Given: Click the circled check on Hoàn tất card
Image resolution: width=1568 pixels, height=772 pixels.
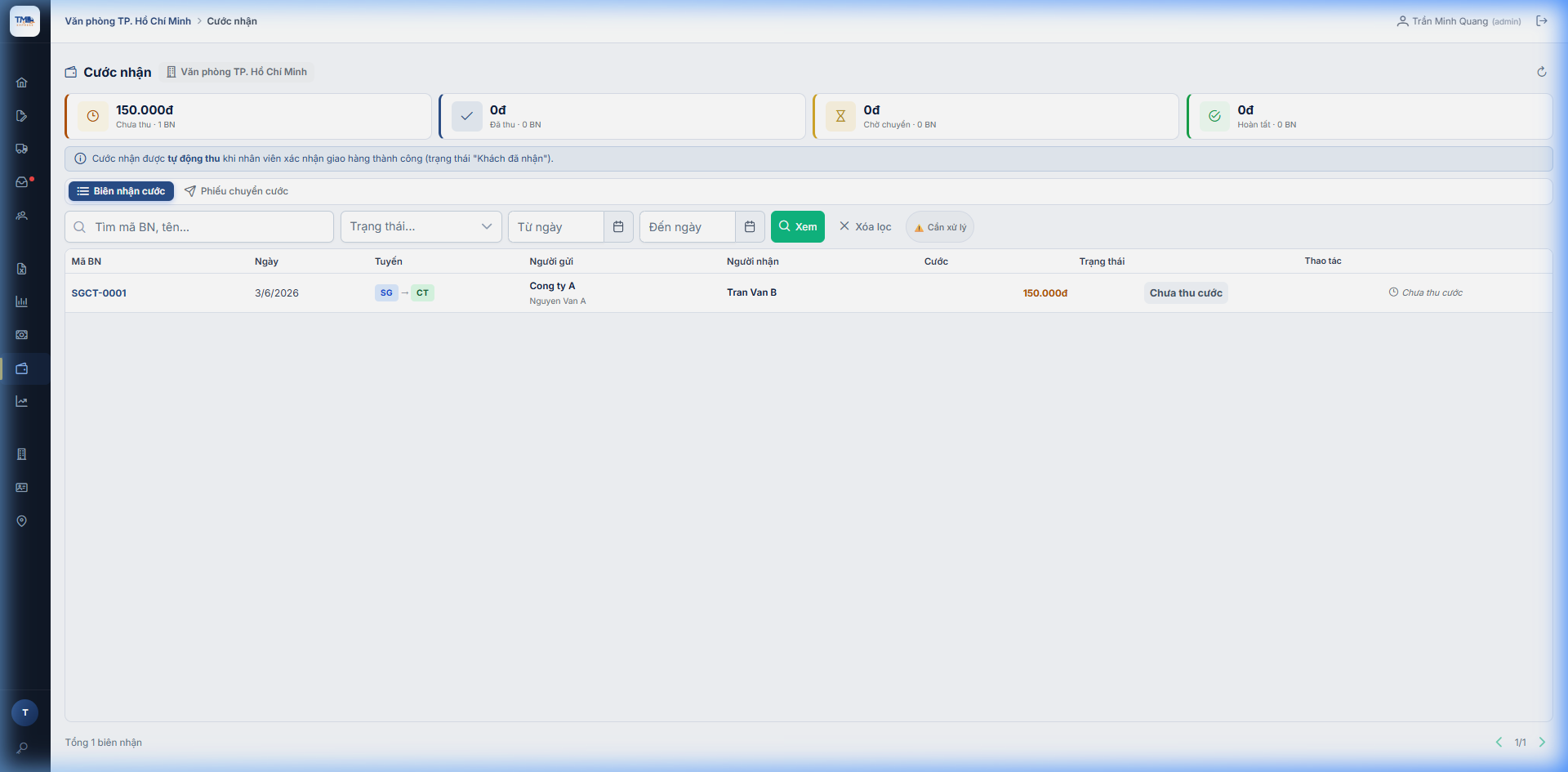Looking at the screenshot, I should [x=1214, y=116].
